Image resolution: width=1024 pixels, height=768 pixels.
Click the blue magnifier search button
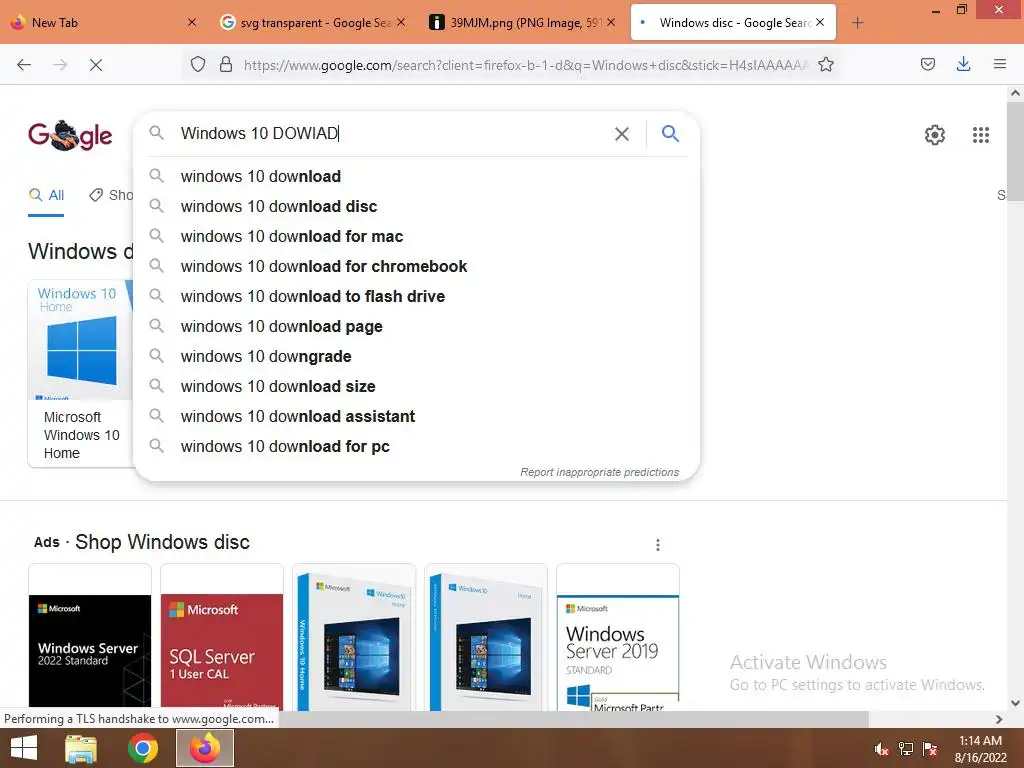(670, 133)
